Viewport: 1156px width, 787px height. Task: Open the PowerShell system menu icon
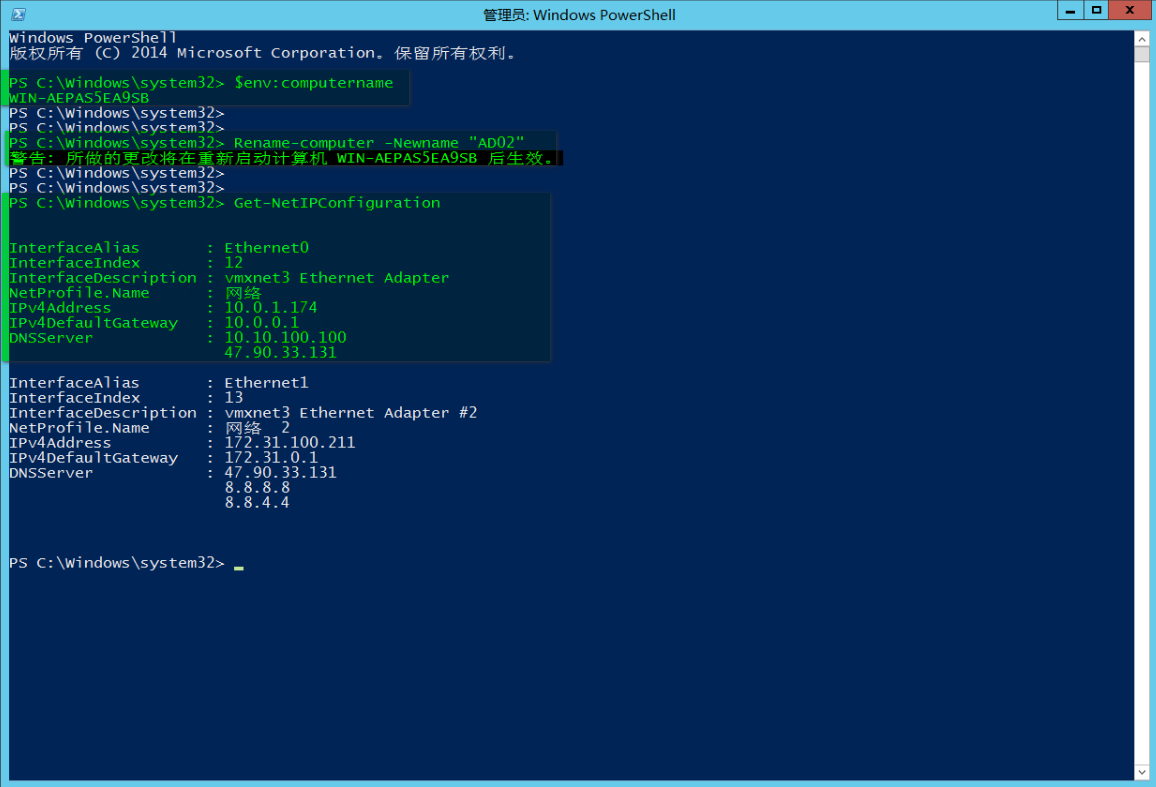[x=18, y=14]
